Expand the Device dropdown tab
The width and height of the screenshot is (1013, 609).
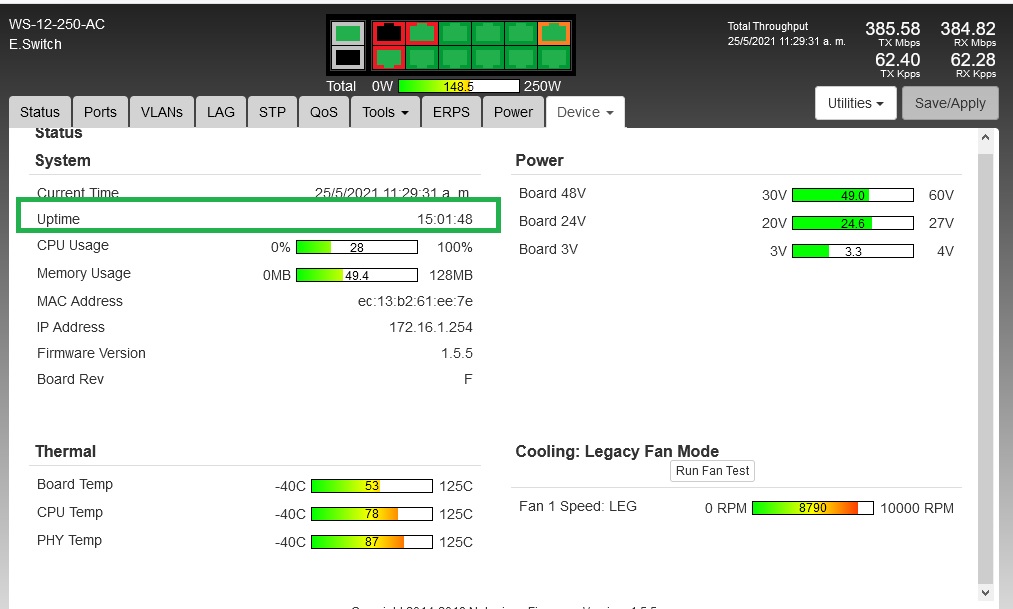(584, 112)
